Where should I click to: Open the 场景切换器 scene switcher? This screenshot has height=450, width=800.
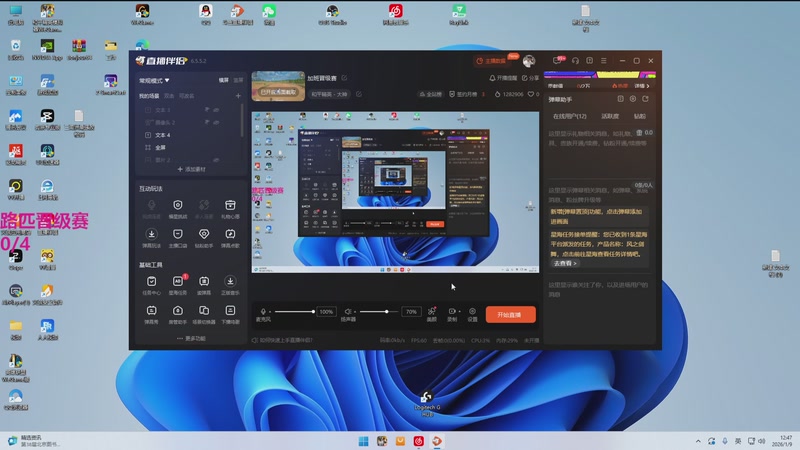[204, 314]
